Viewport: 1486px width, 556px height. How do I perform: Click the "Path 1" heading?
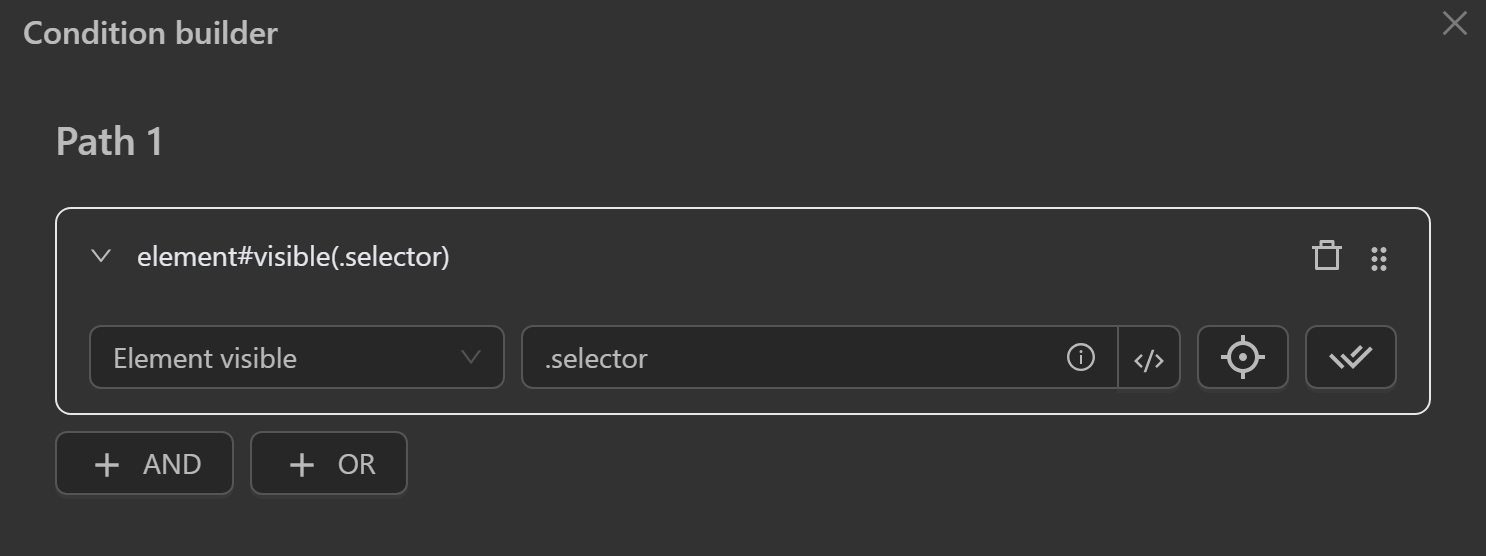(109, 142)
